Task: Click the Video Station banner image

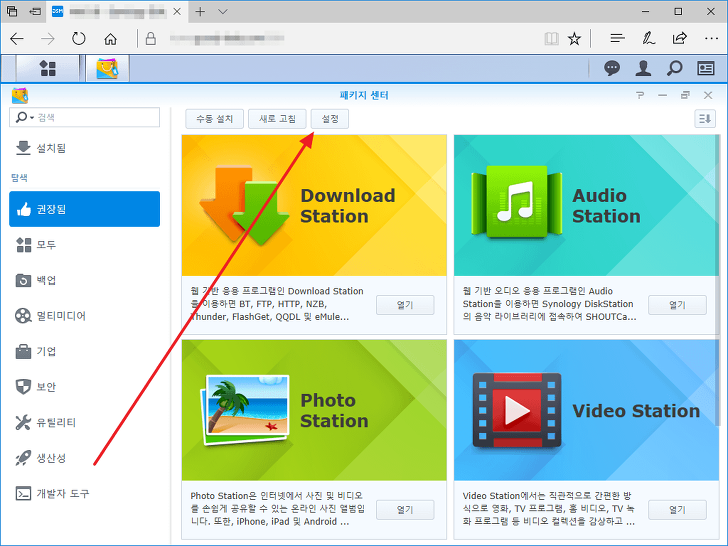Action: 586,410
